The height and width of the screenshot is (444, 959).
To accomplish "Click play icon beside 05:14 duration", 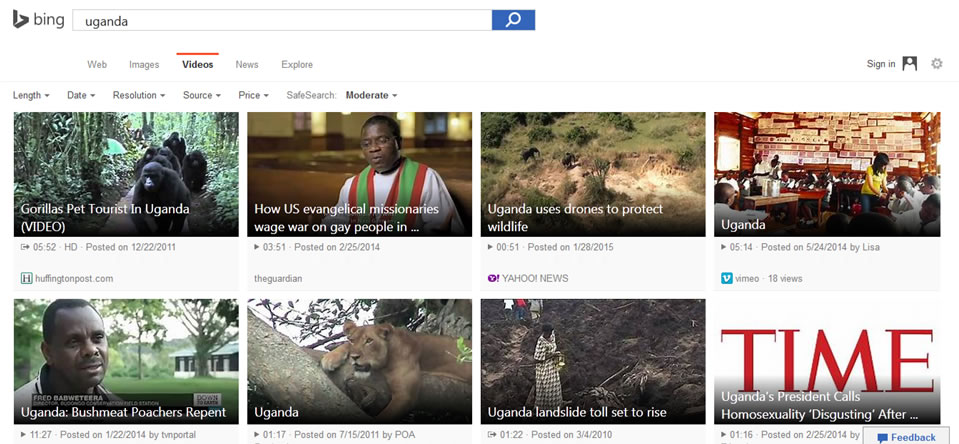I will (x=724, y=247).
